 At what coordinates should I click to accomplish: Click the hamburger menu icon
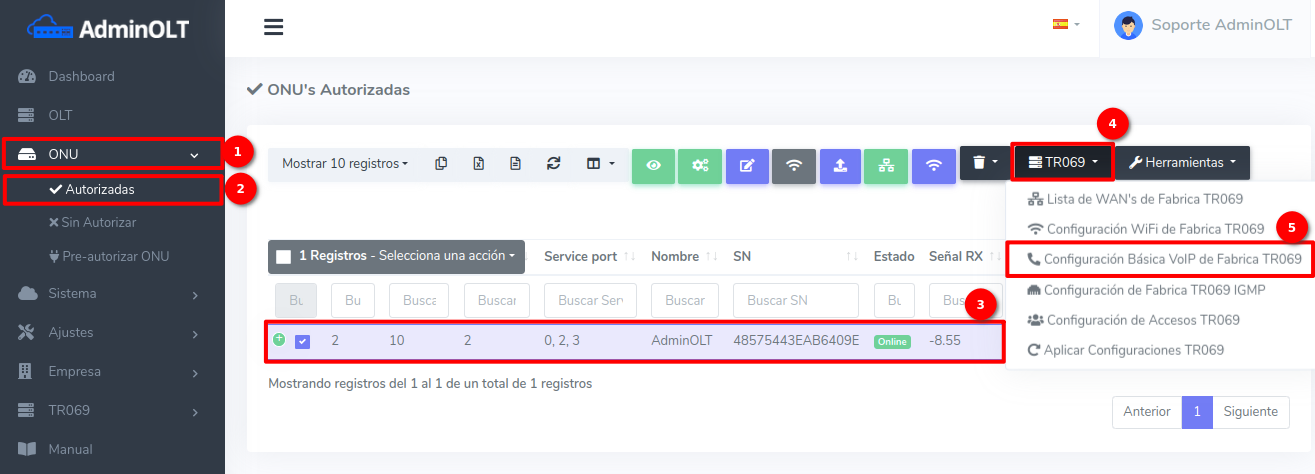(x=273, y=27)
